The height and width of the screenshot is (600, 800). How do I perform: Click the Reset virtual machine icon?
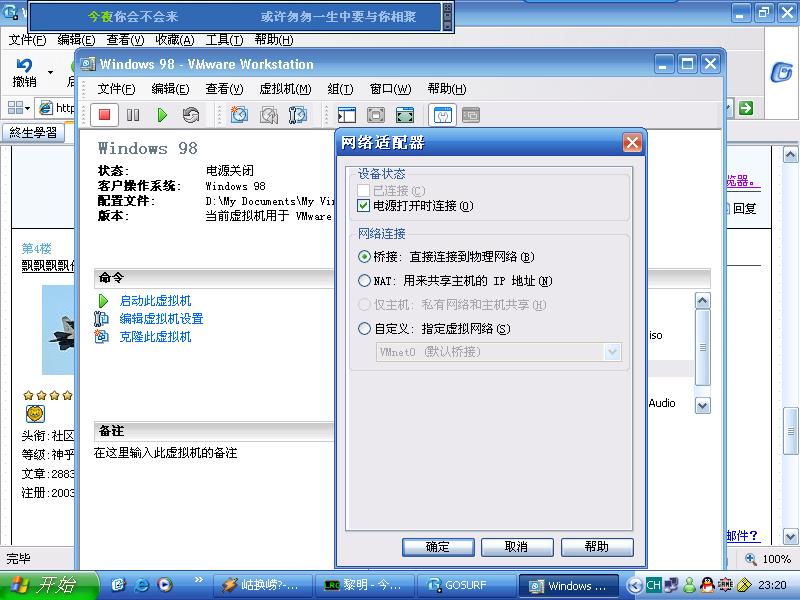pos(191,115)
